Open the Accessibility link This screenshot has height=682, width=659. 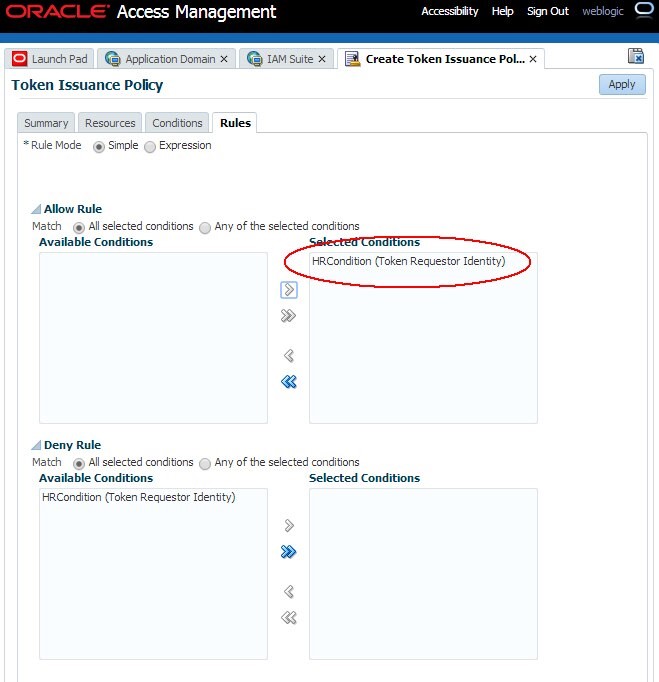449,11
